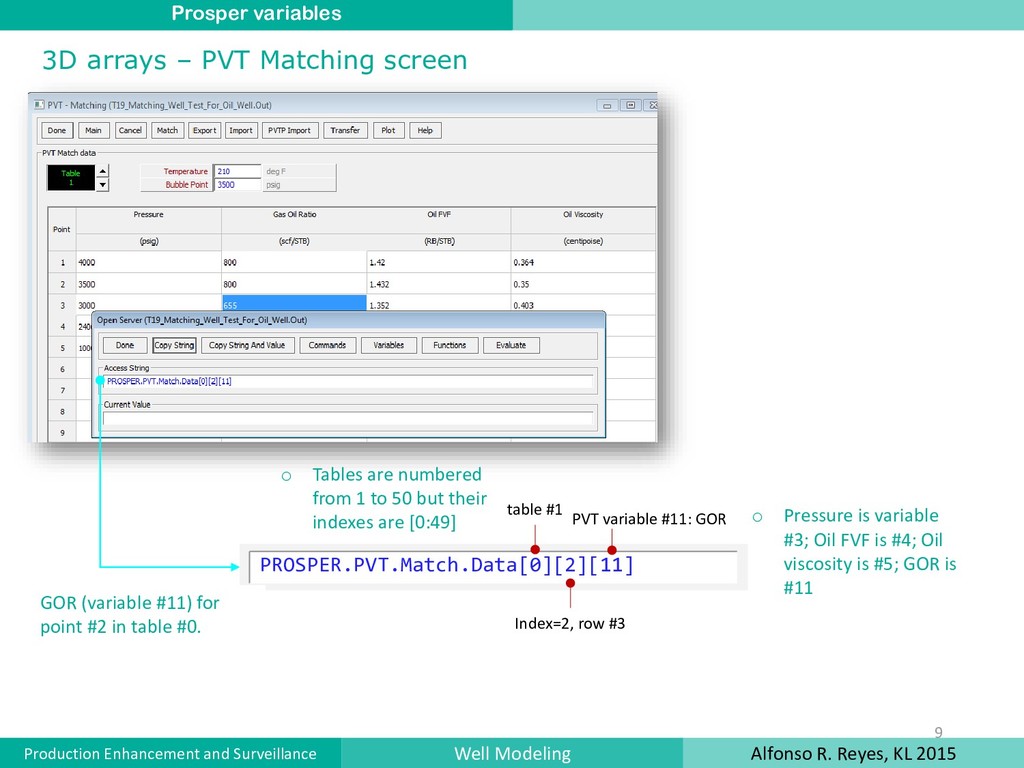The image size is (1024, 768).
Task: Click the PVTP Import button
Action: tap(289, 131)
